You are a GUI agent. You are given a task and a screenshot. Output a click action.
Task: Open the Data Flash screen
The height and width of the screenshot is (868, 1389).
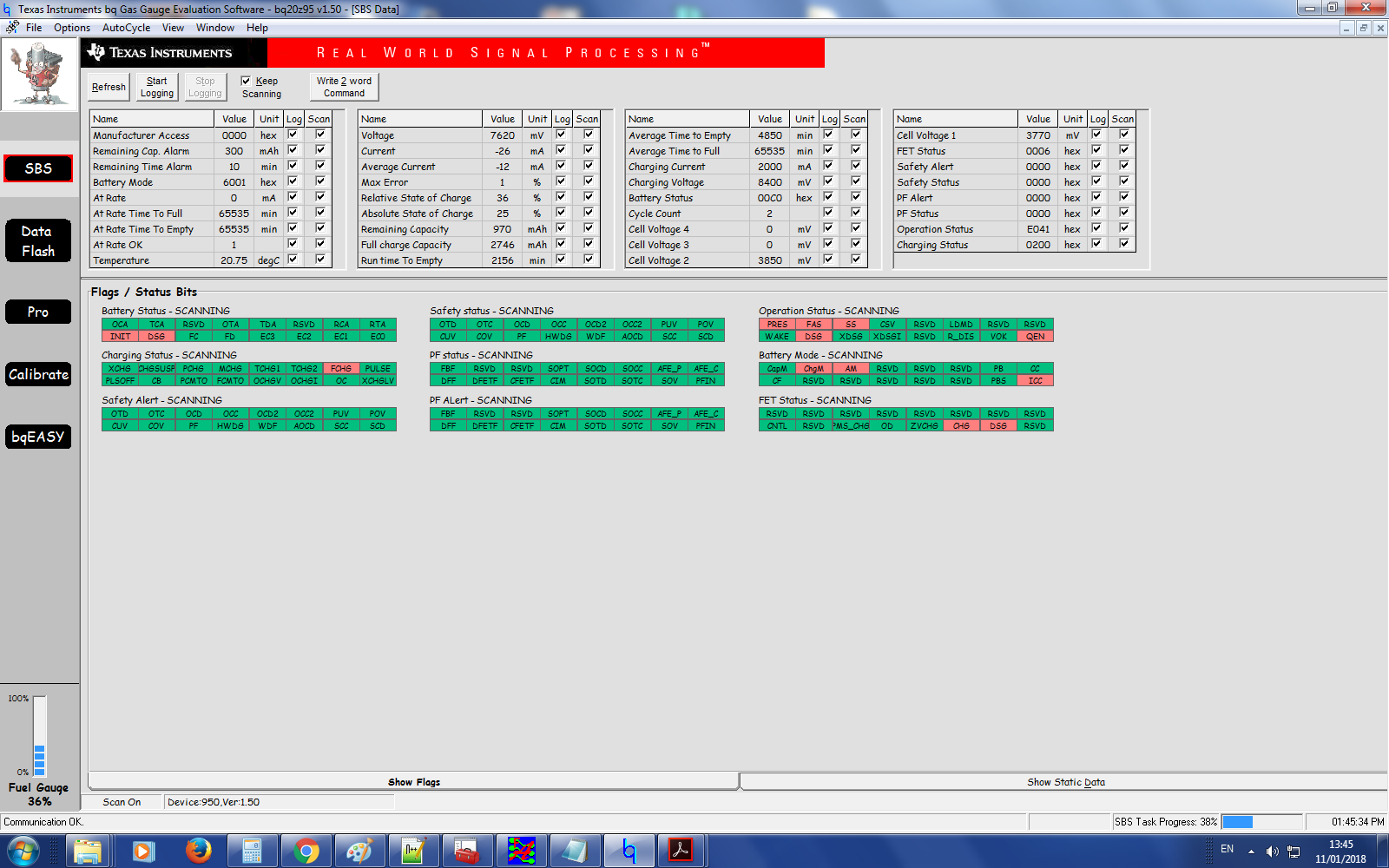tap(38, 241)
